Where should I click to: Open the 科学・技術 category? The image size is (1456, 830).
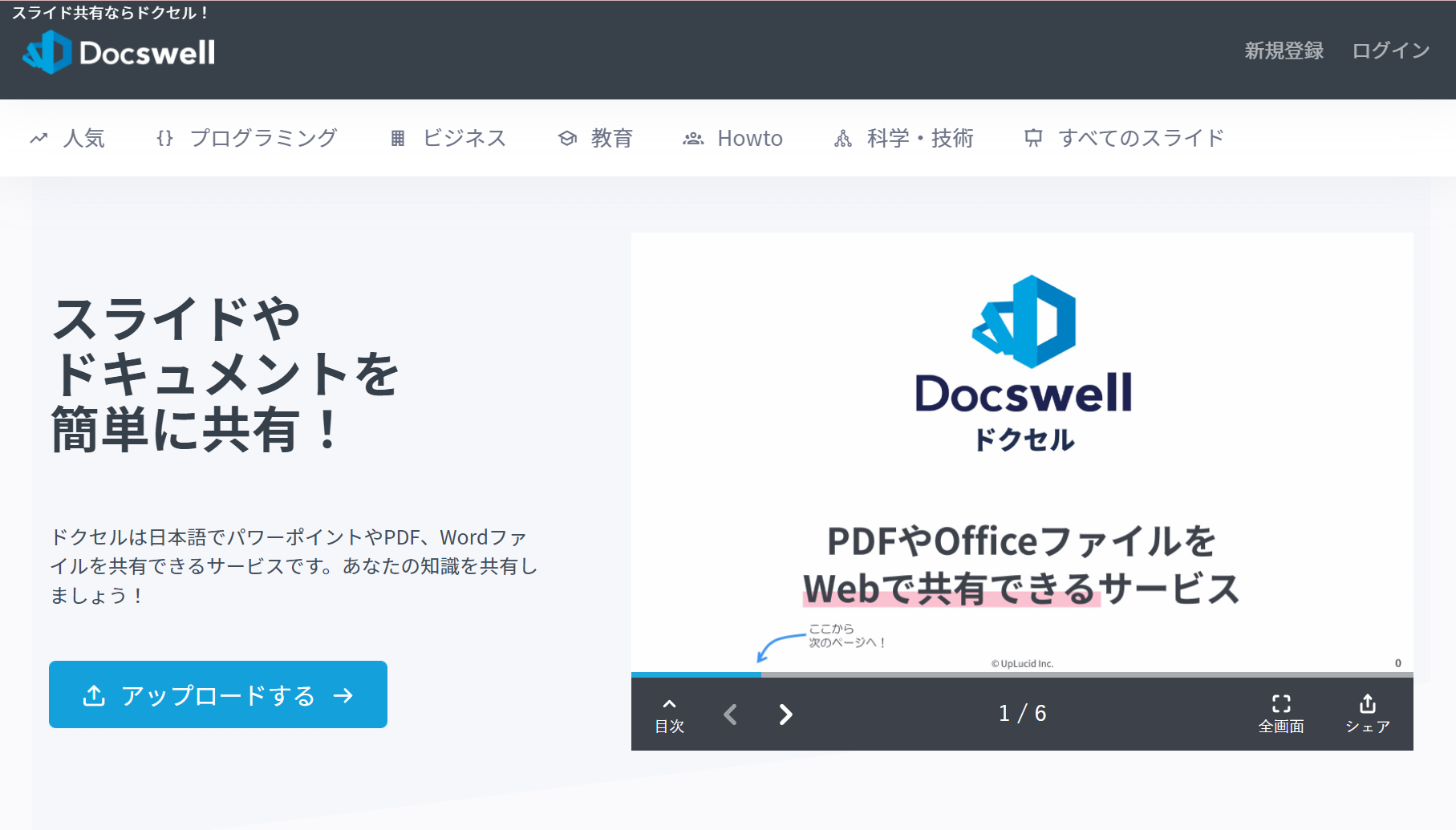coord(903,138)
